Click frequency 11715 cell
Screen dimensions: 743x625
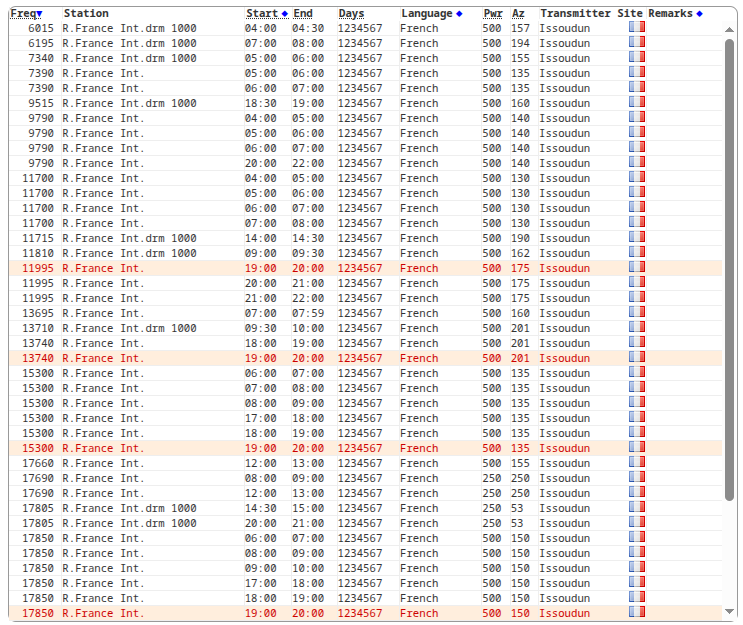tap(38, 238)
